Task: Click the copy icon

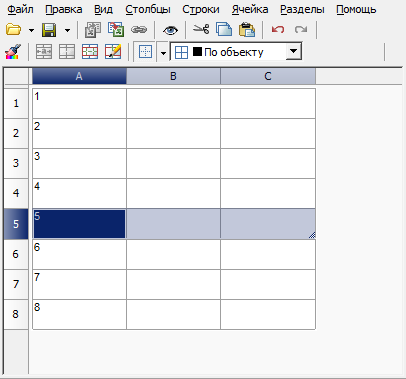Action: (224, 29)
